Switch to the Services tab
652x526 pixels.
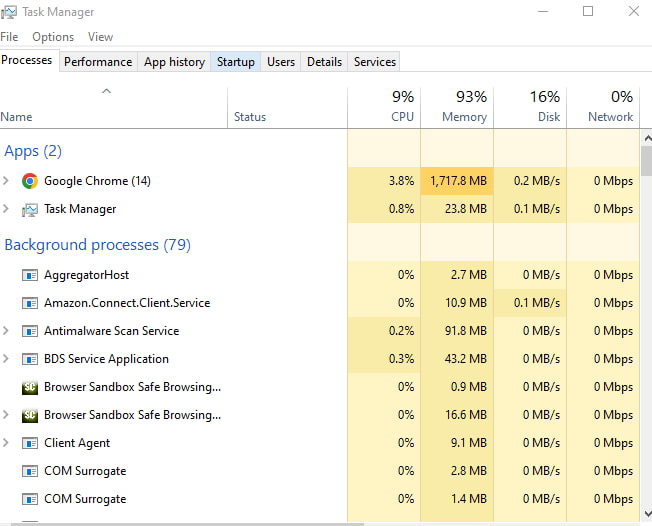(x=375, y=62)
